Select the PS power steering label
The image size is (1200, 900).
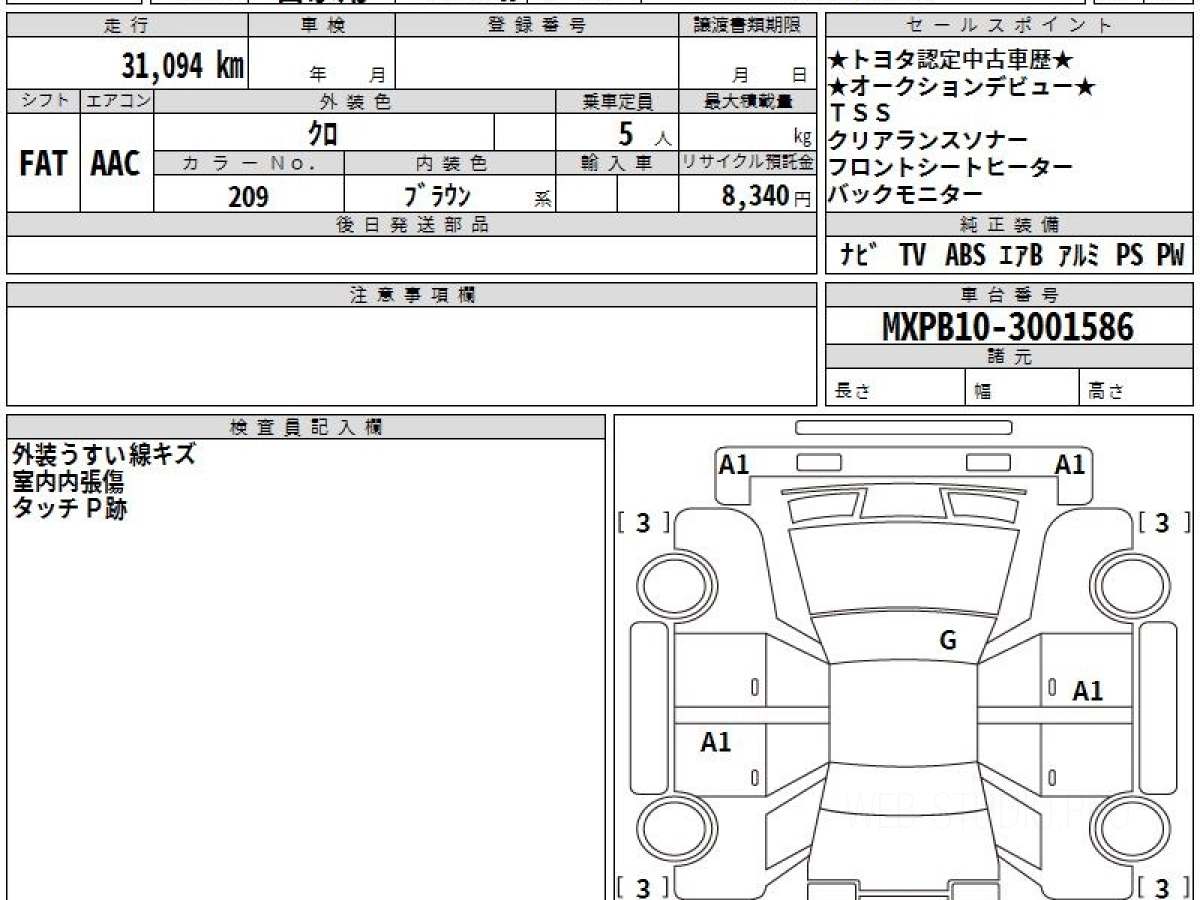point(1130,255)
